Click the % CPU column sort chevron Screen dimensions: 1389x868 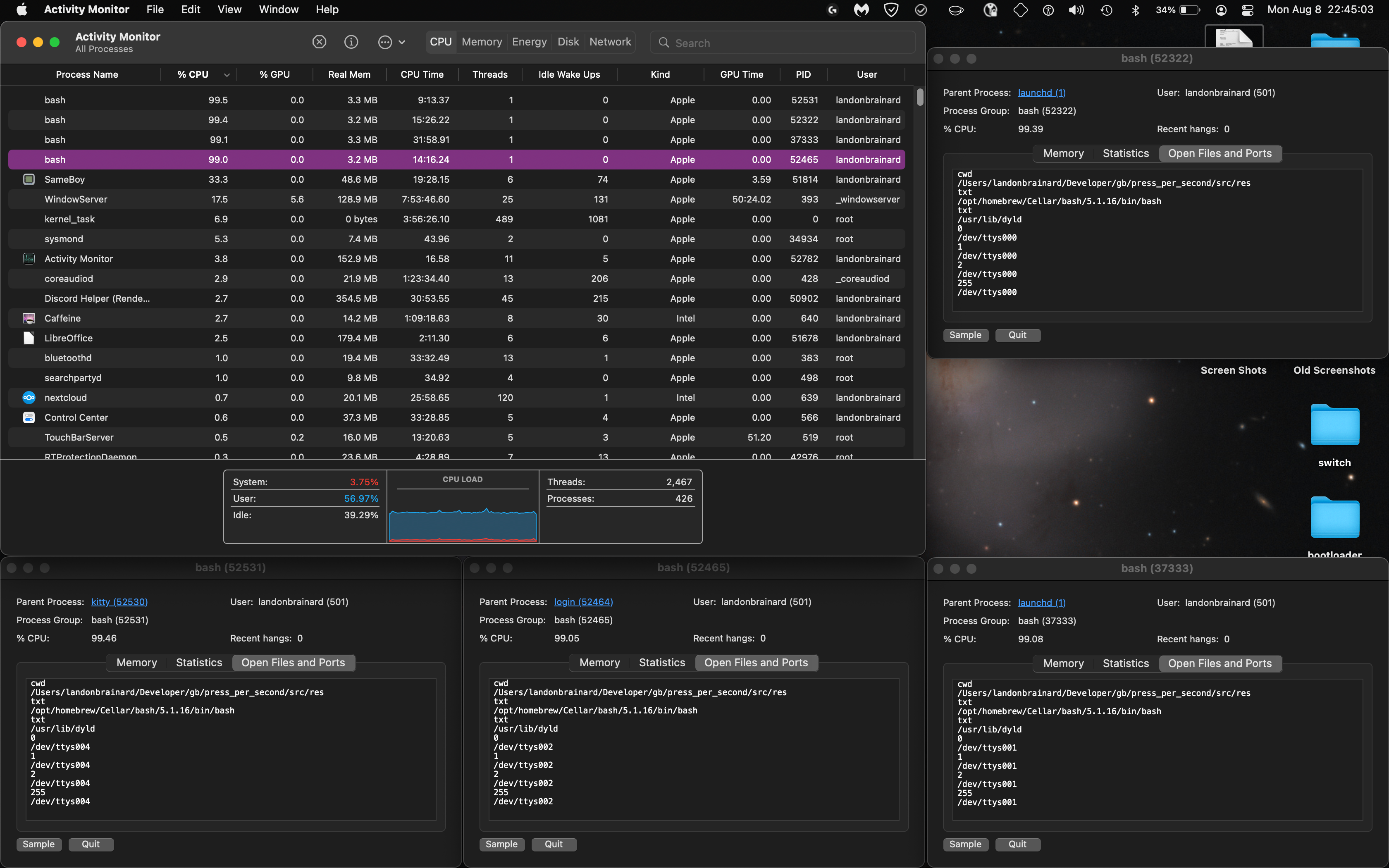pyautogui.click(x=227, y=74)
